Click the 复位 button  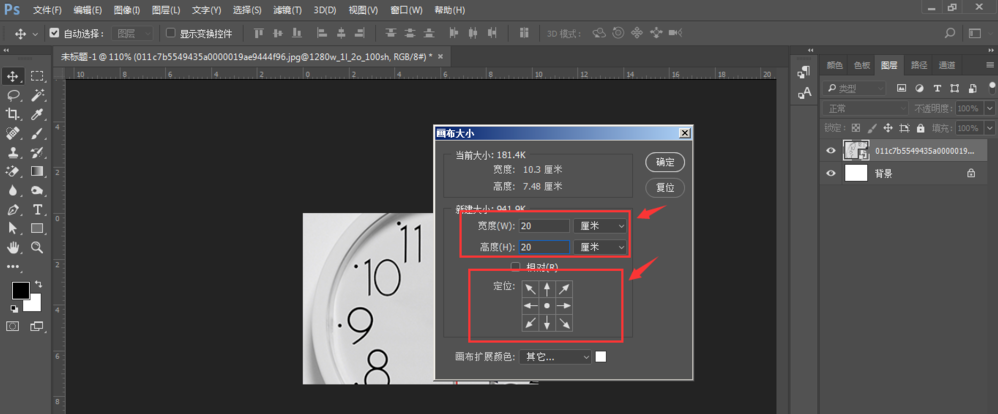(x=664, y=188)
